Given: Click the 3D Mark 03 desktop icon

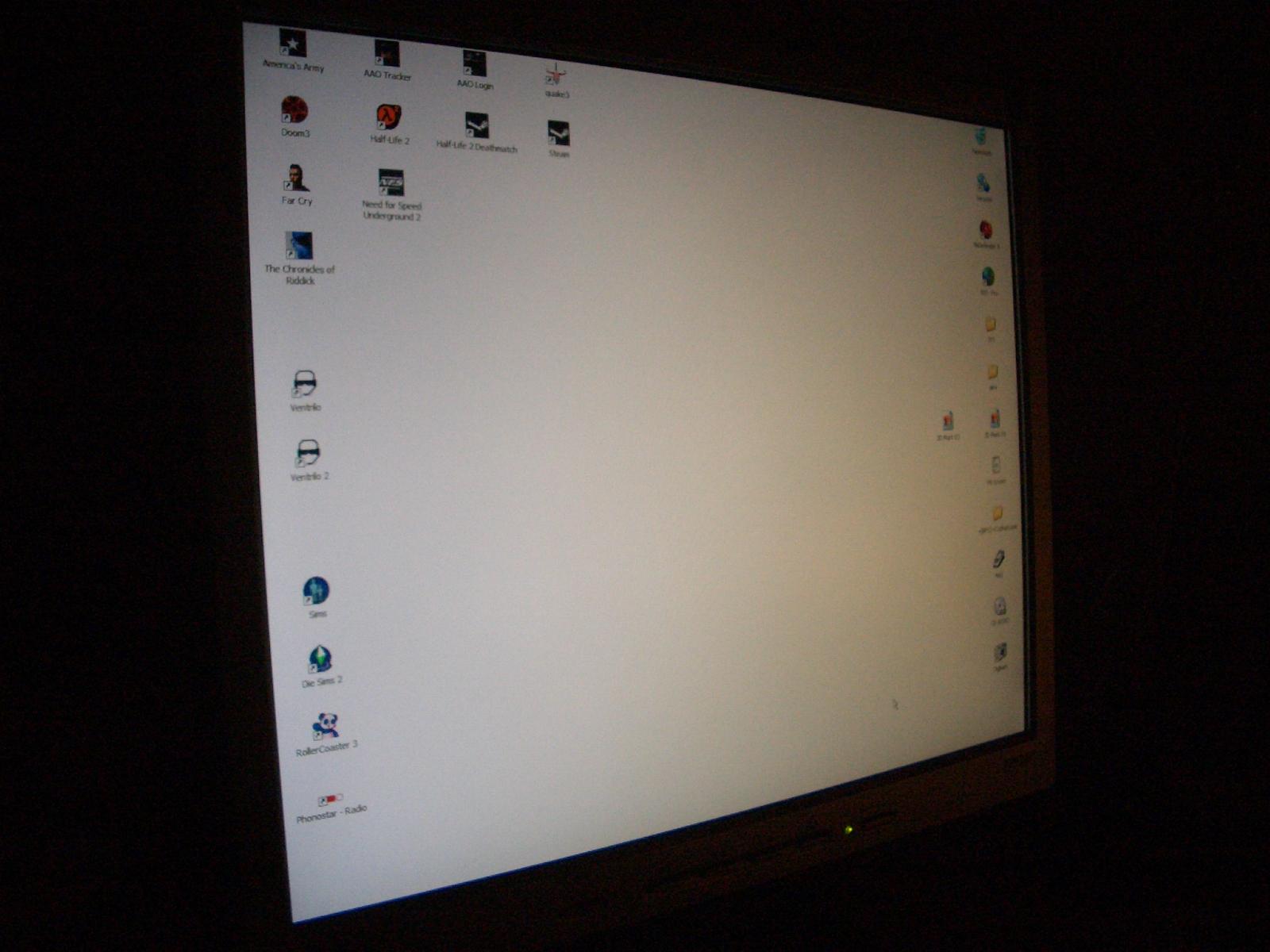Looking at the screenshot, I should (948, 421).
